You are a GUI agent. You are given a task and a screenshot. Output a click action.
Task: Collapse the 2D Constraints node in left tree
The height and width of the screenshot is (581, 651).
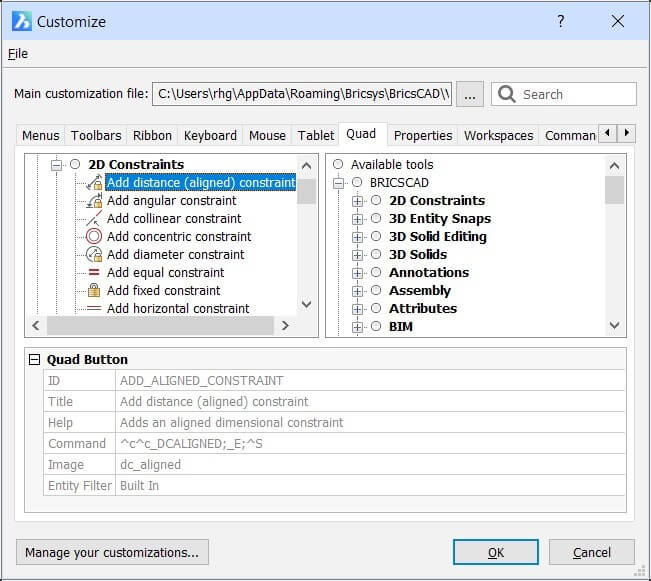point(56,165)
